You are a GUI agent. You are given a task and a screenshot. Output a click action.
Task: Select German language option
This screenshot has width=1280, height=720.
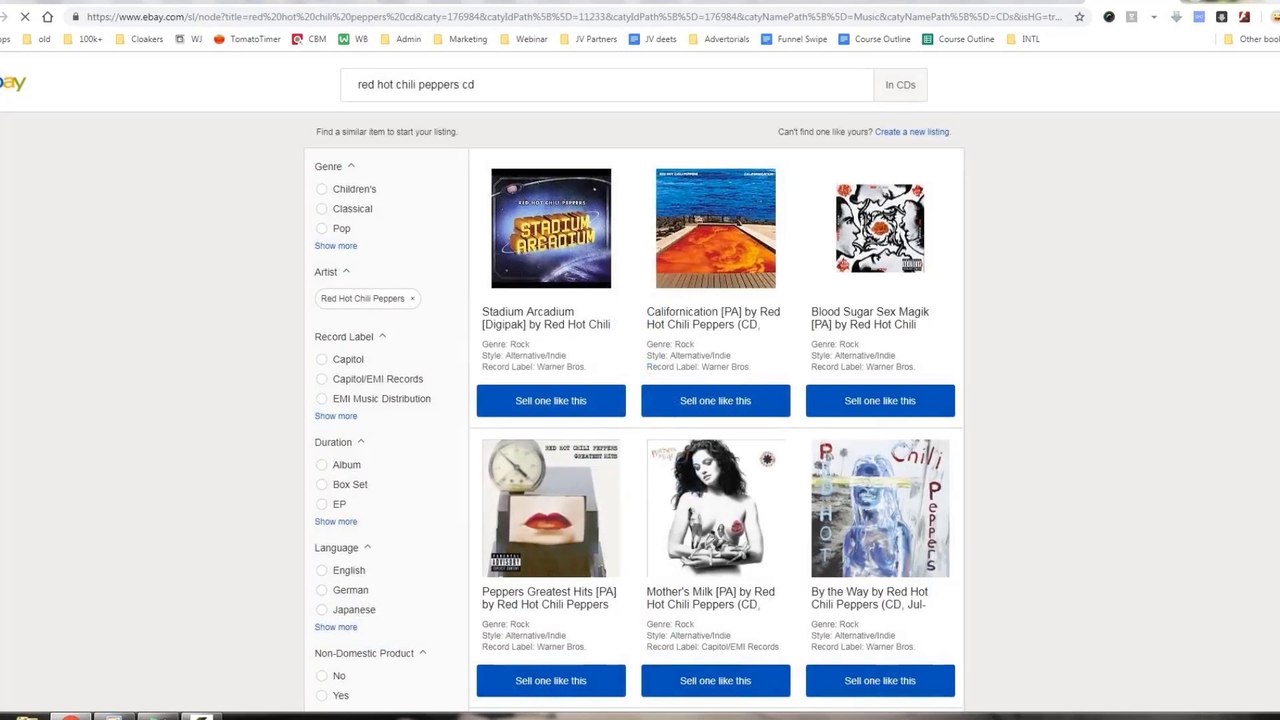[321, 590]
